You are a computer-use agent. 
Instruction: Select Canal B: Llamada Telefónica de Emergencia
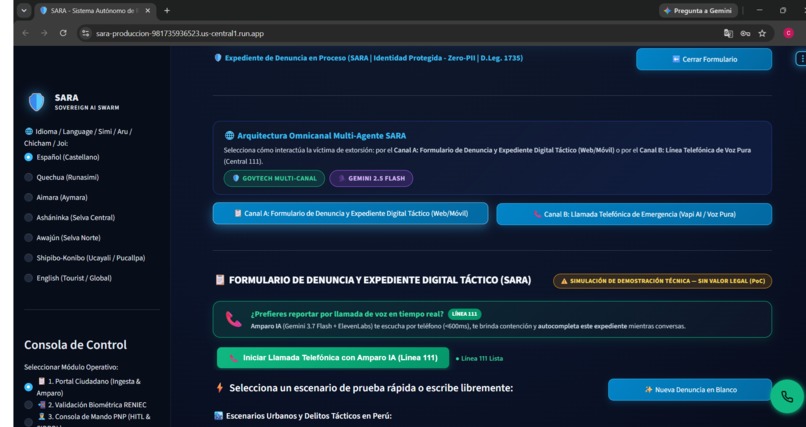point(634,214)
